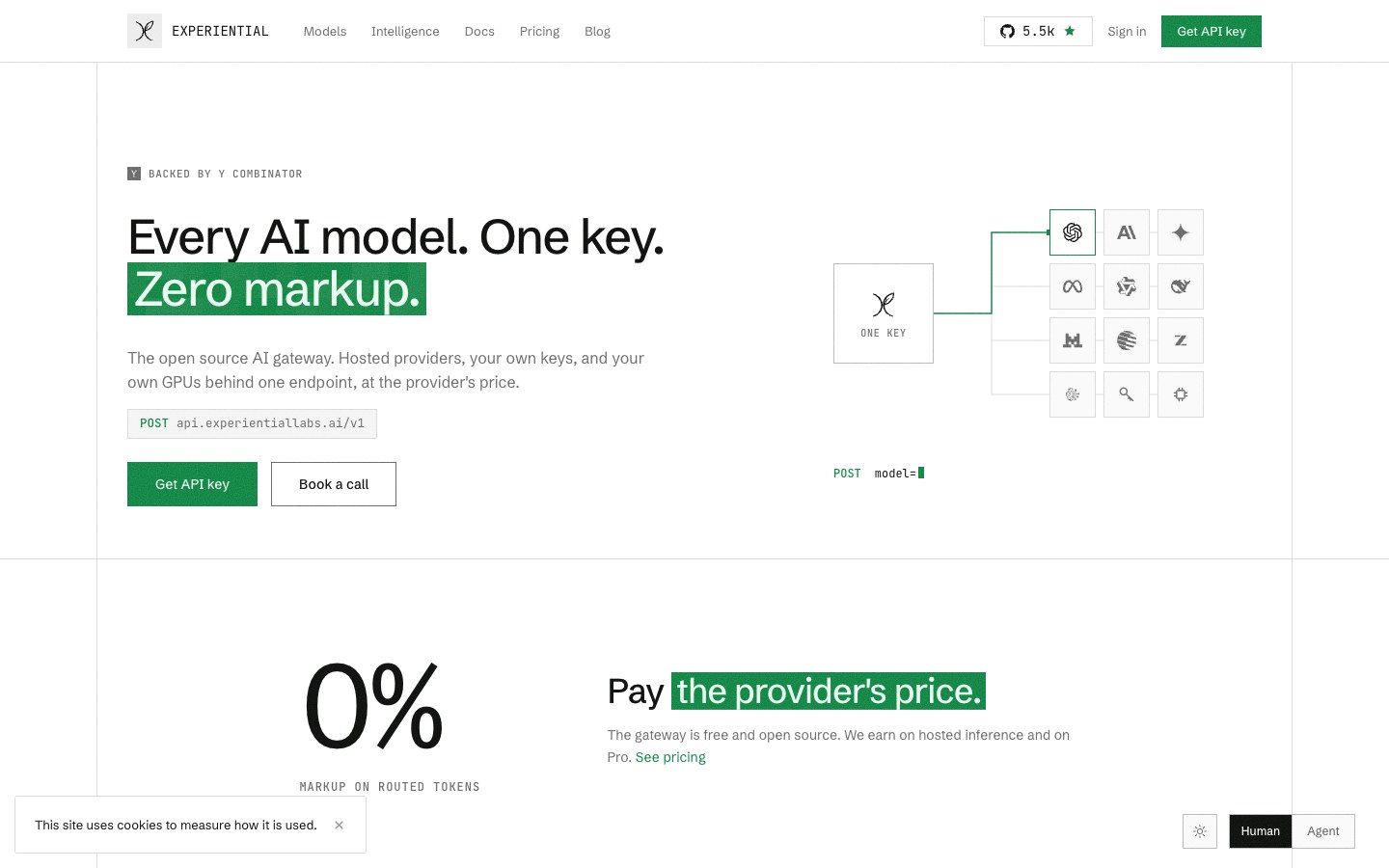
Task: Select the Meta infinity logo tile
Action: [1073, 286]
